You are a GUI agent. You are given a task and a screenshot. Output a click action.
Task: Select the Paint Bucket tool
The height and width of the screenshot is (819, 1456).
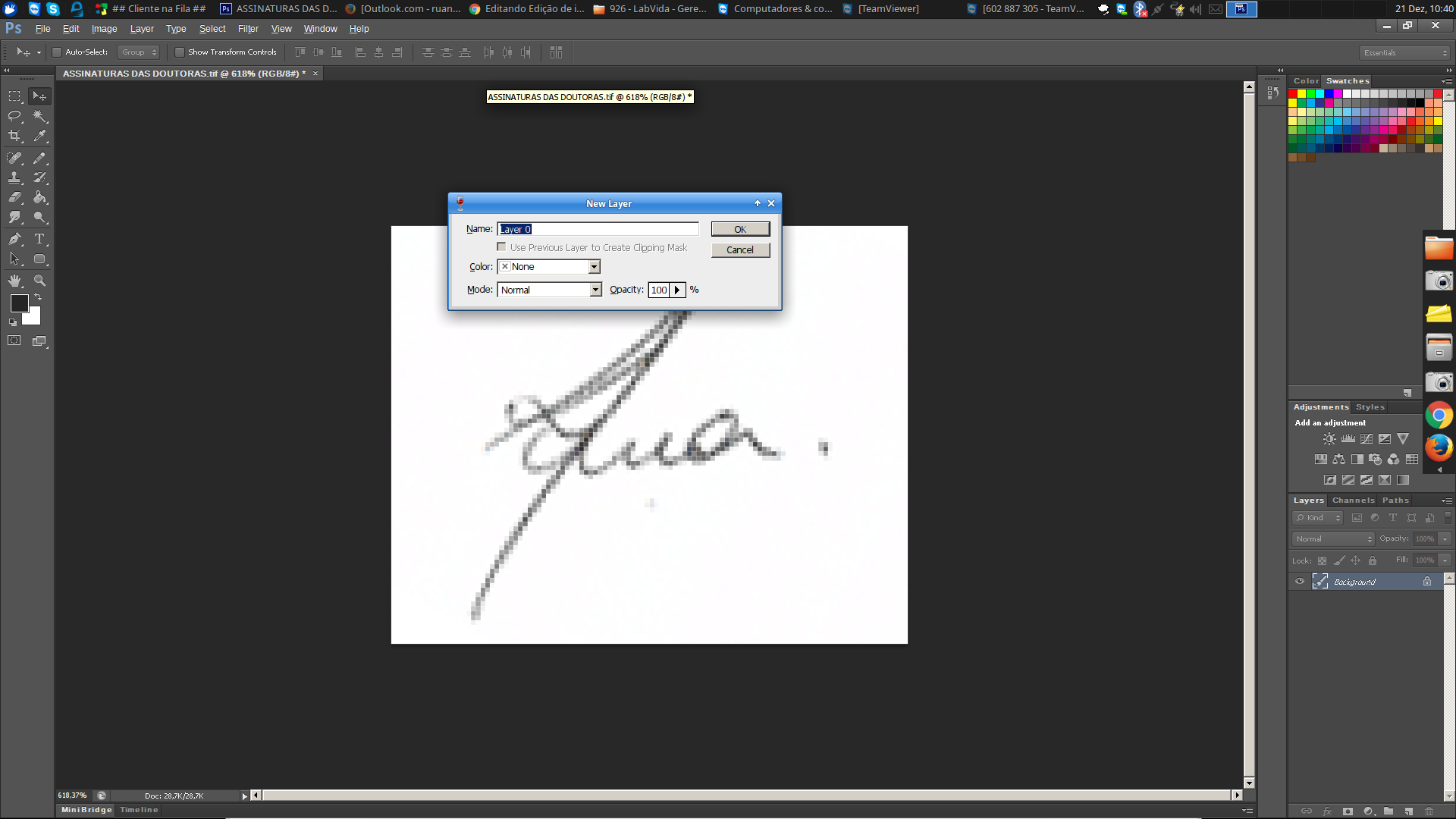(40, 197)
